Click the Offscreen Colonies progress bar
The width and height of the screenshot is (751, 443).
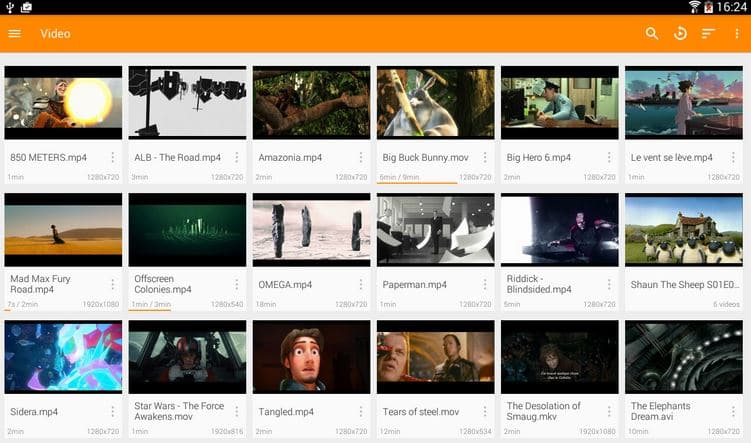pos(149,310)
